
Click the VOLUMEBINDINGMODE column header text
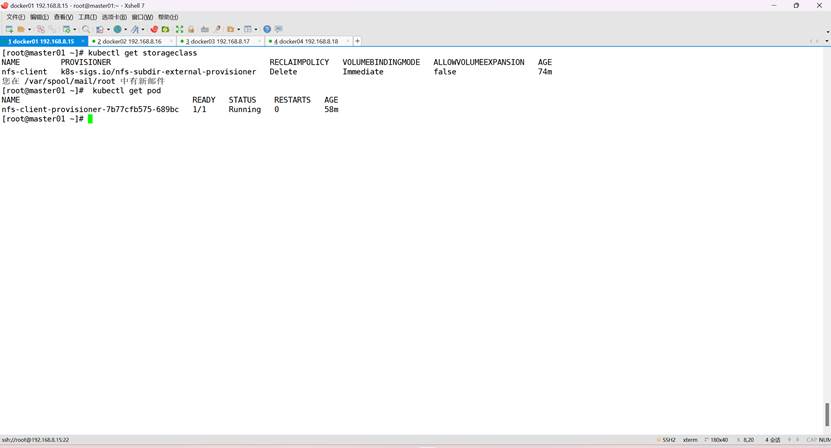(381, 62)
